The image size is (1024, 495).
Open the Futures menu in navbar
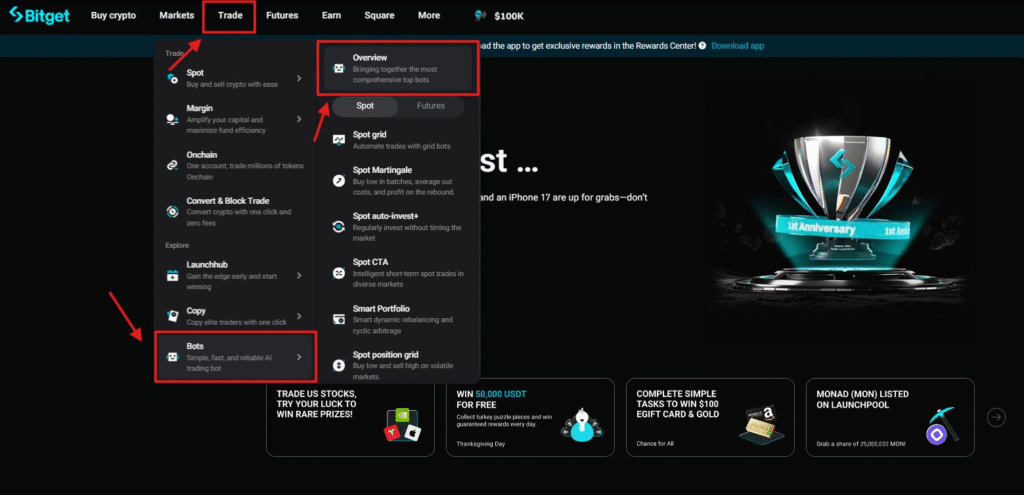click(282, 16)
